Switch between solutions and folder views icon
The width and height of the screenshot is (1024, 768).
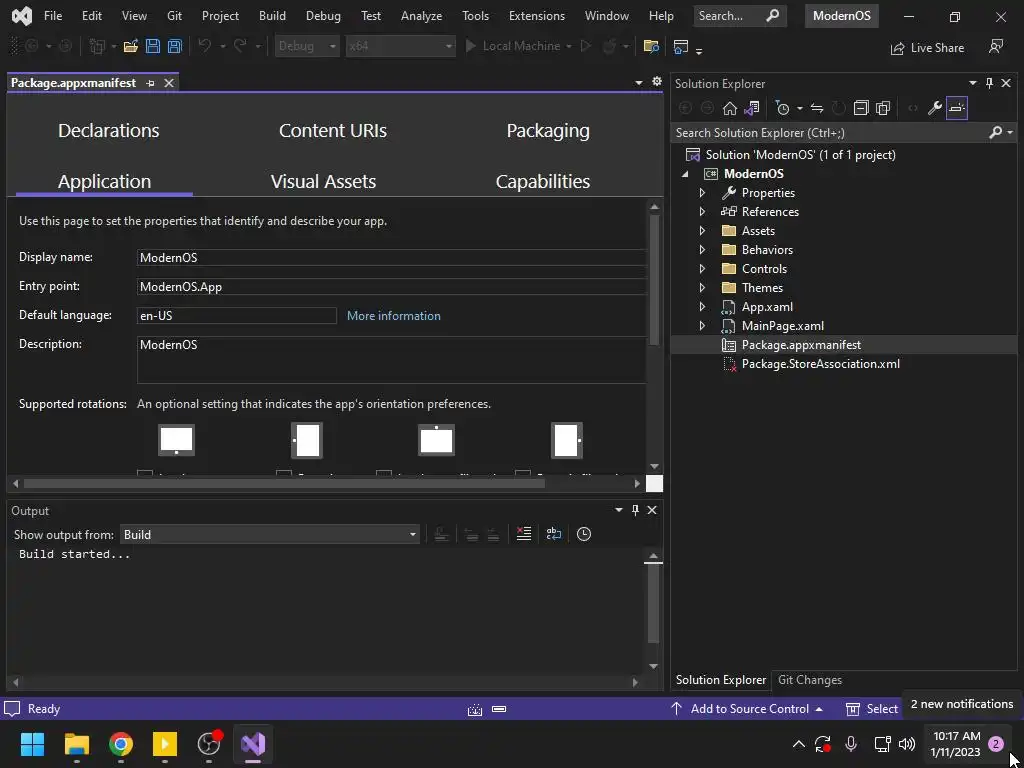752,108
